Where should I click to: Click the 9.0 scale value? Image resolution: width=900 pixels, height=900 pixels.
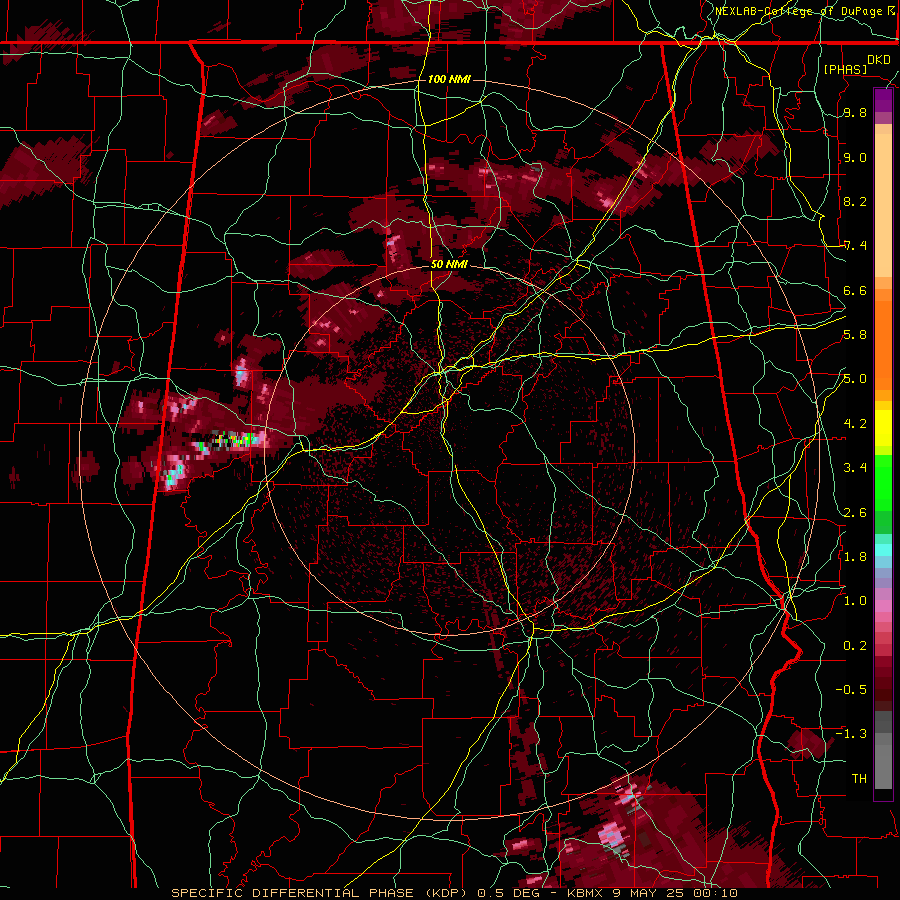point(855,157)
